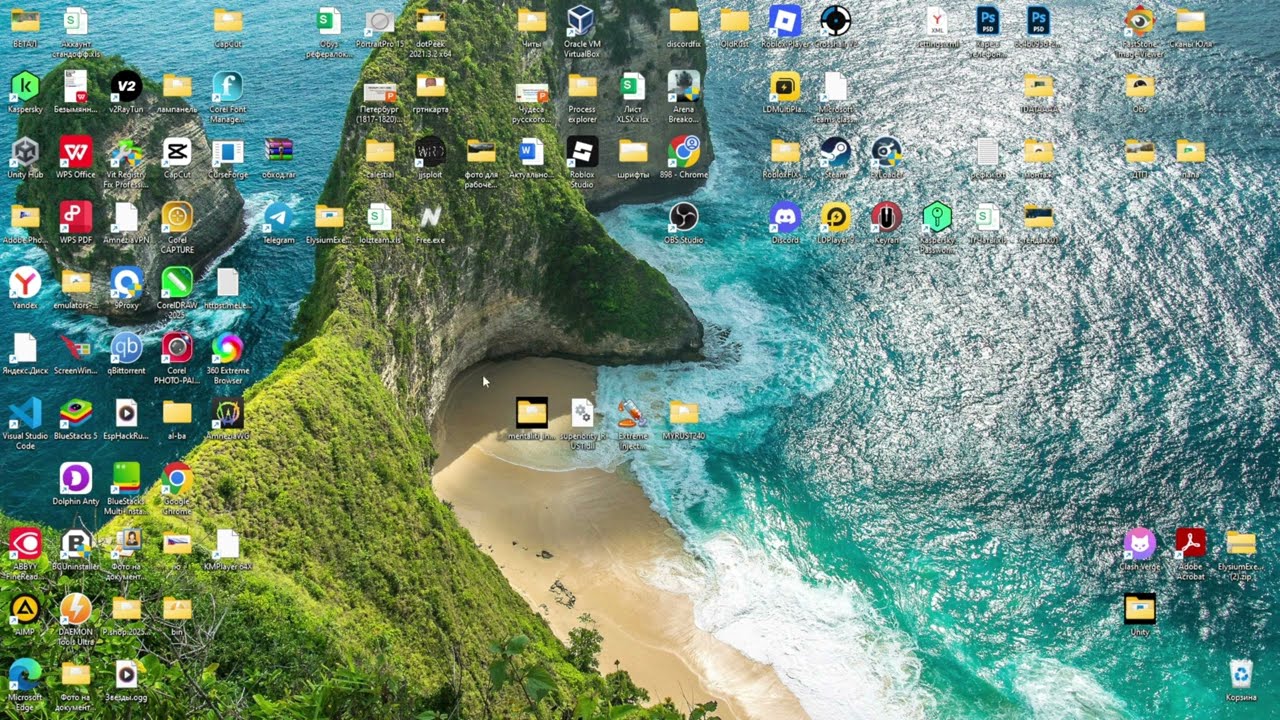
Task: Open the PortraitPro 15 shortcut
Action: (x=380, y=27)
